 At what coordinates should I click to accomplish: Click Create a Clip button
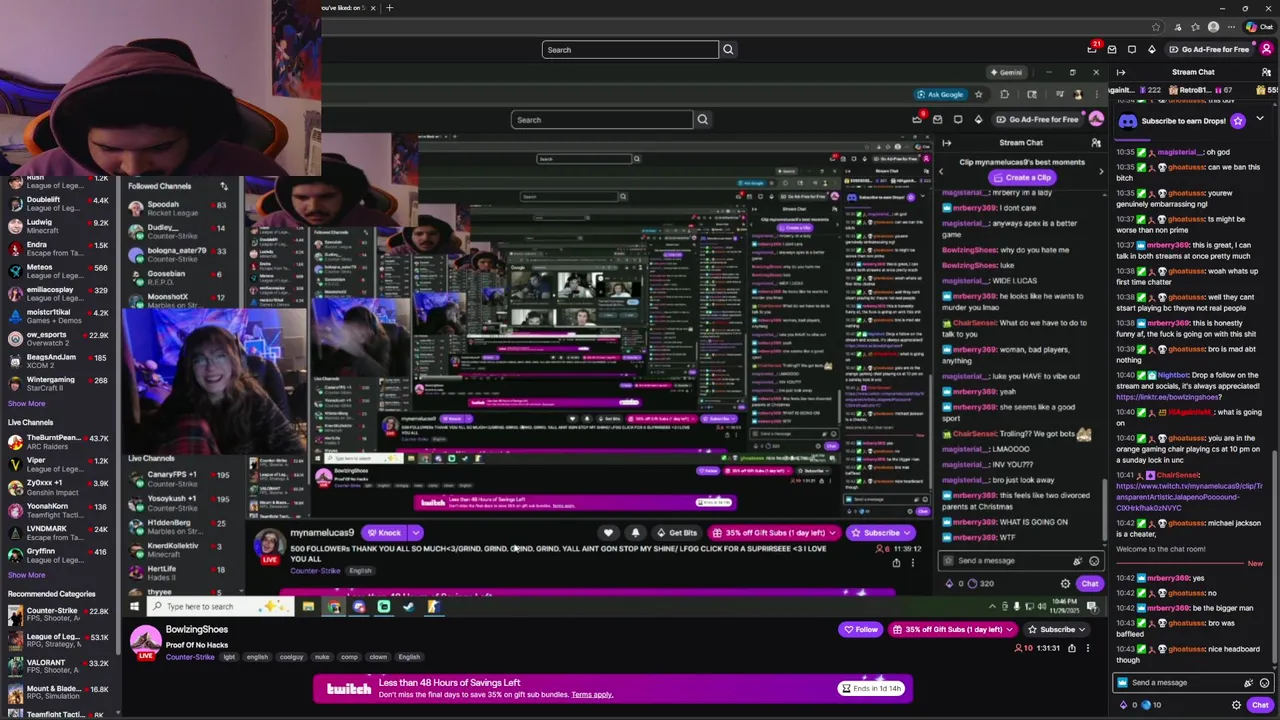tap(1021, 177)
